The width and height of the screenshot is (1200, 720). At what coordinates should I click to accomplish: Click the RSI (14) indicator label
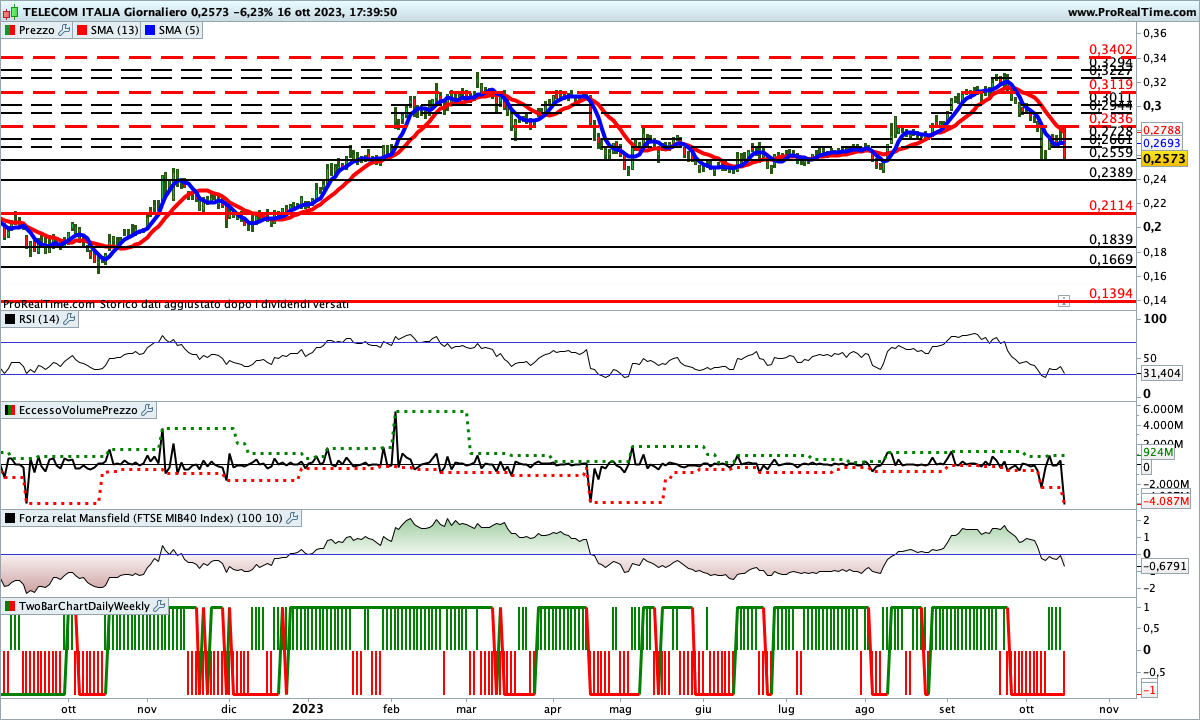click(38, 319)
